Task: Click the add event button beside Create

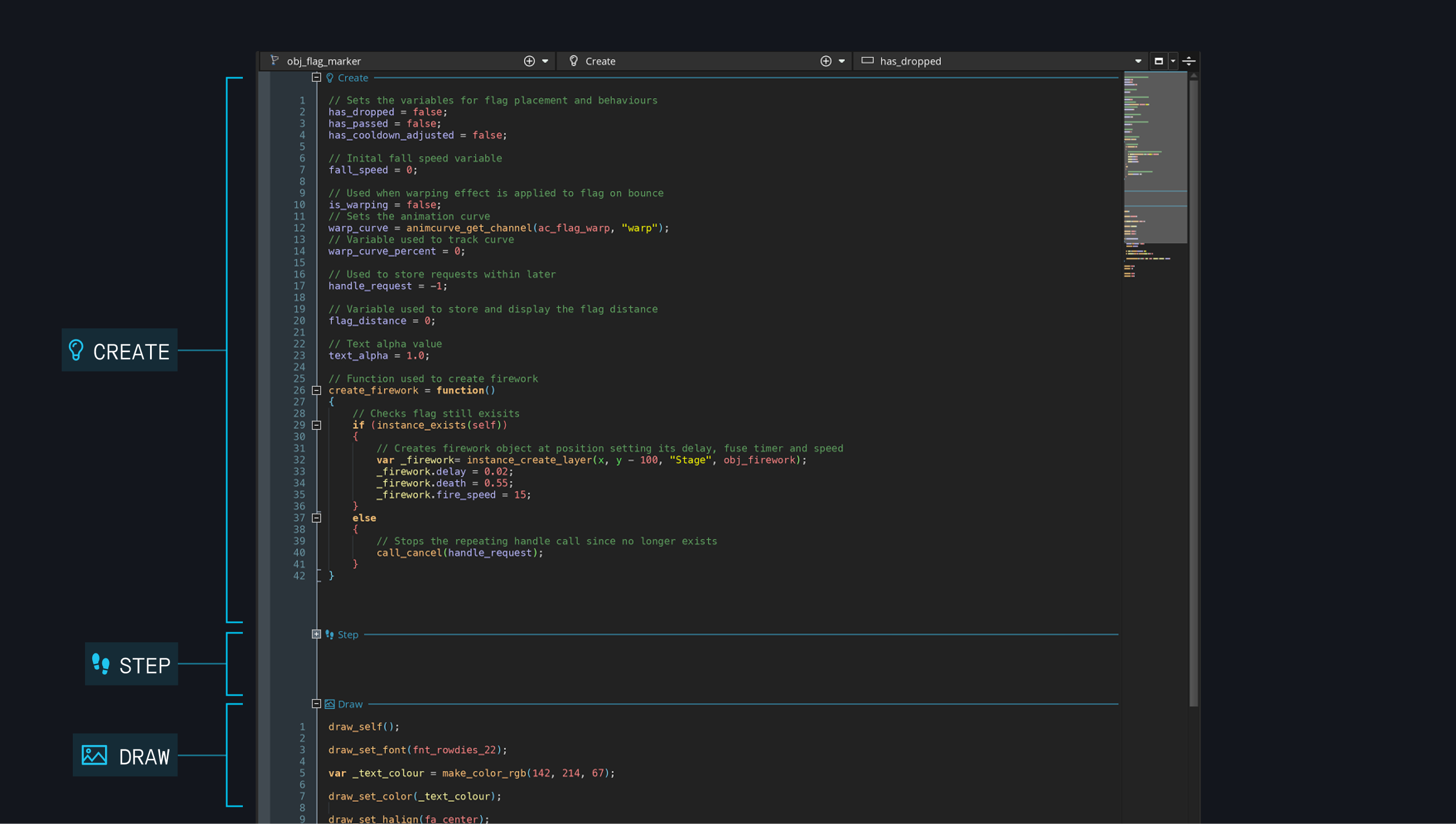Action: [826, 61]
